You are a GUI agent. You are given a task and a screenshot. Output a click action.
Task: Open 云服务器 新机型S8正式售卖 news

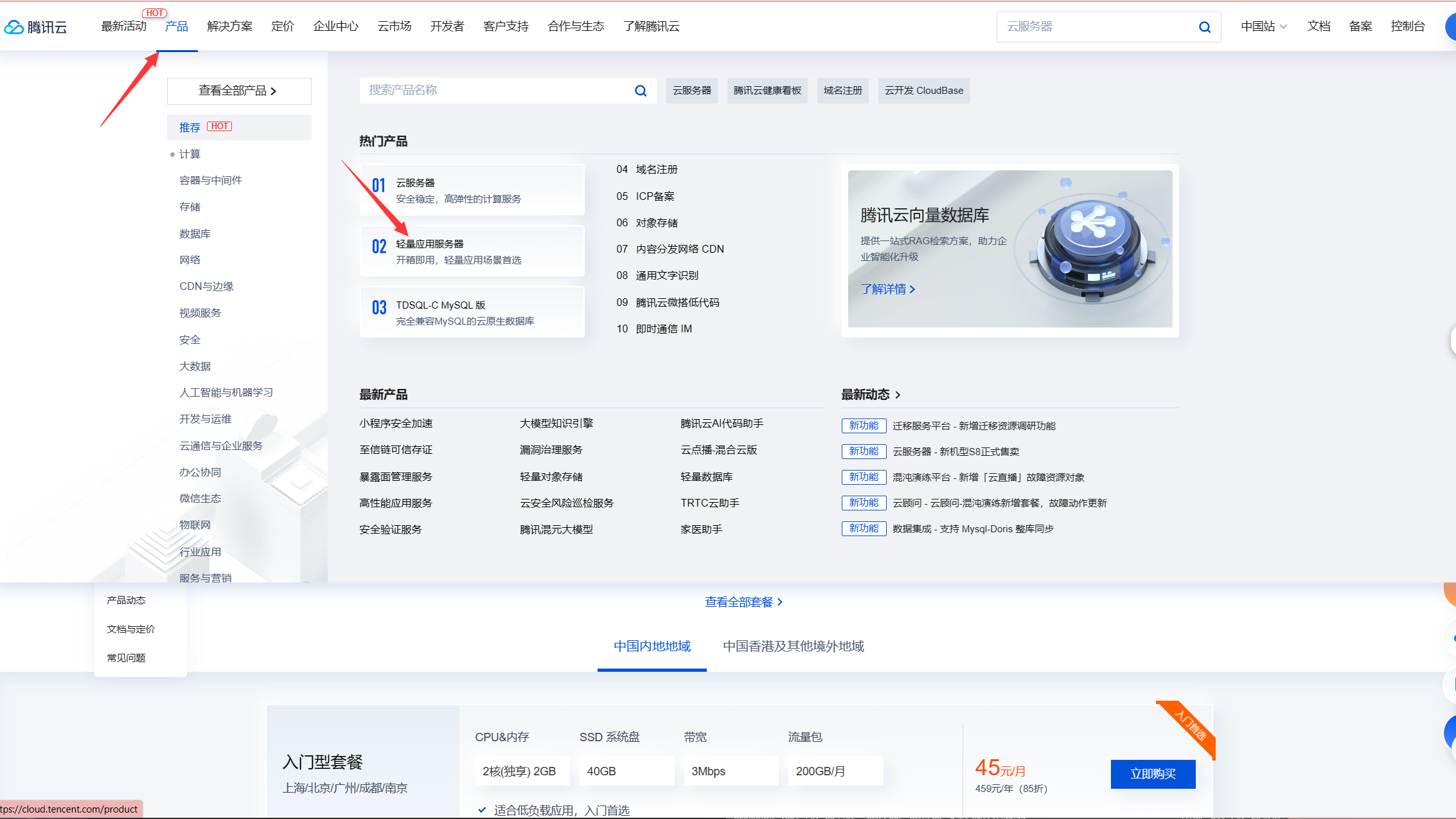point(956,452)
